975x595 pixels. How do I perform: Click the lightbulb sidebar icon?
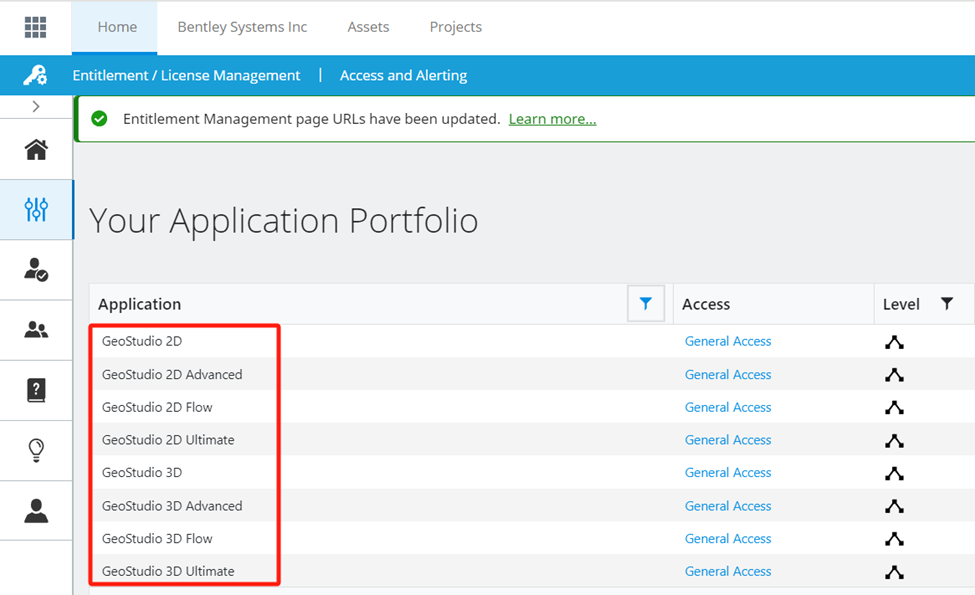[x=36, y=450]
